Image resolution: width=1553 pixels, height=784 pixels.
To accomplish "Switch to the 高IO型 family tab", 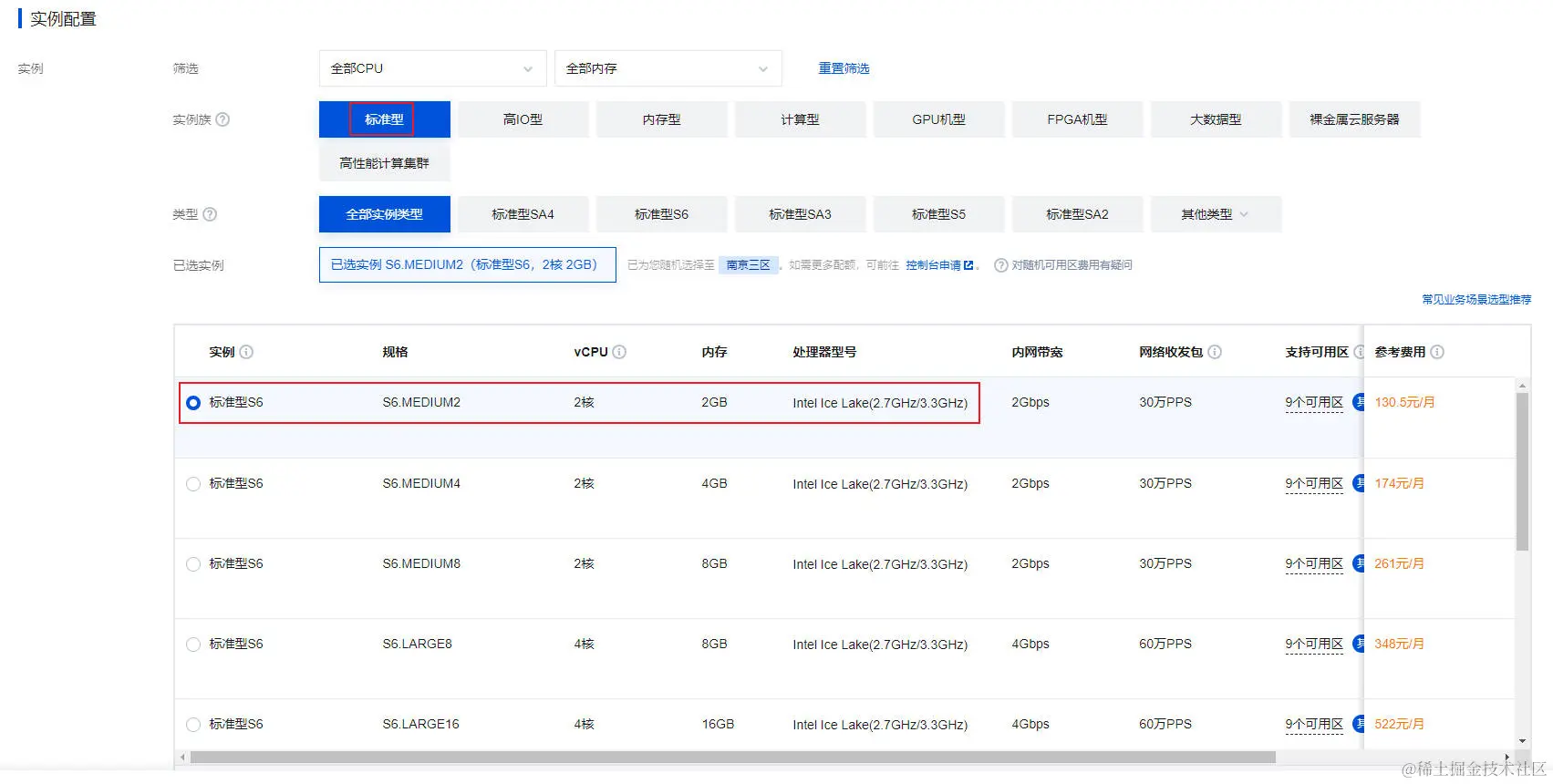I will [523, 119].
